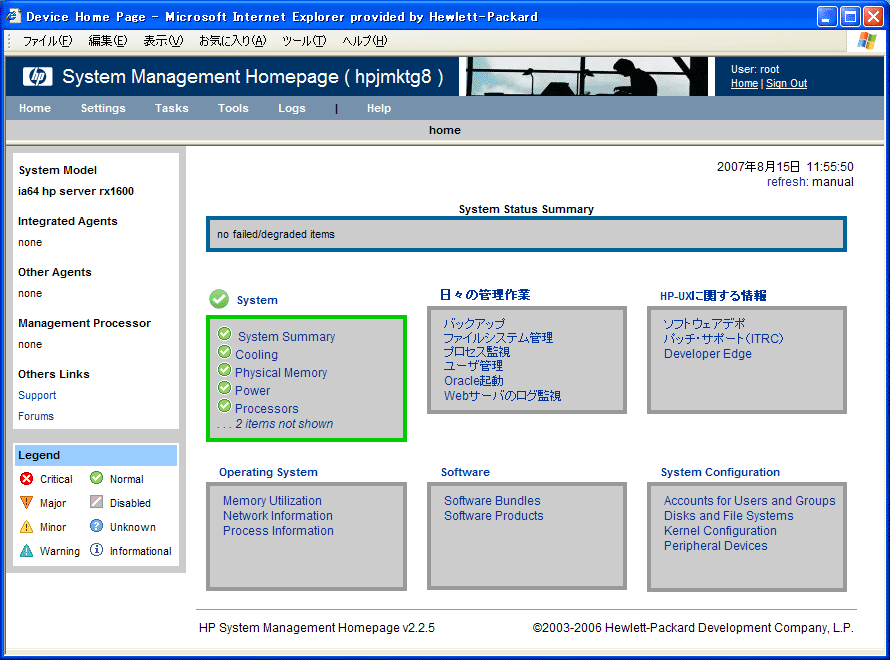Open System Summary link
This screenshot has height=660, width=890.
pos(287,337)
